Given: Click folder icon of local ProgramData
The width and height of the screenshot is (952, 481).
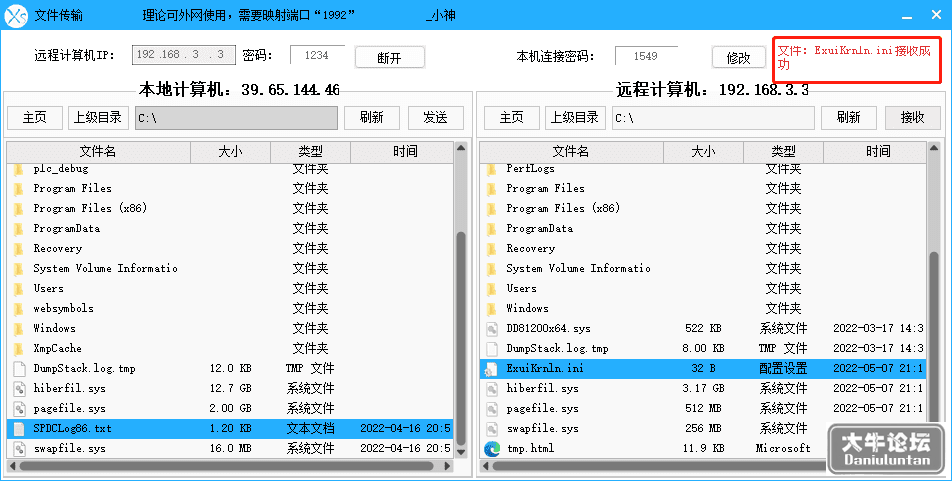Looking at the screenshot, I should (x=19, y=229).
